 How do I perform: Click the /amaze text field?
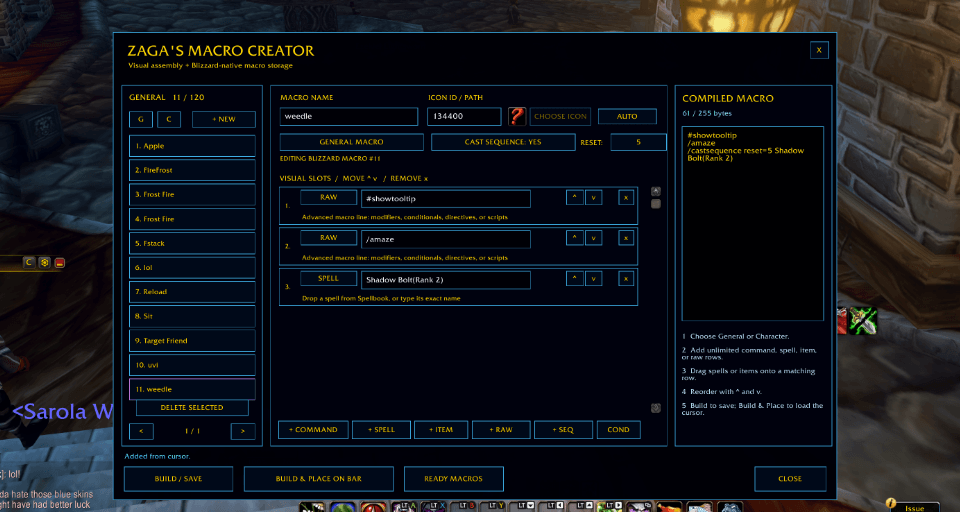tap(446, 239)
